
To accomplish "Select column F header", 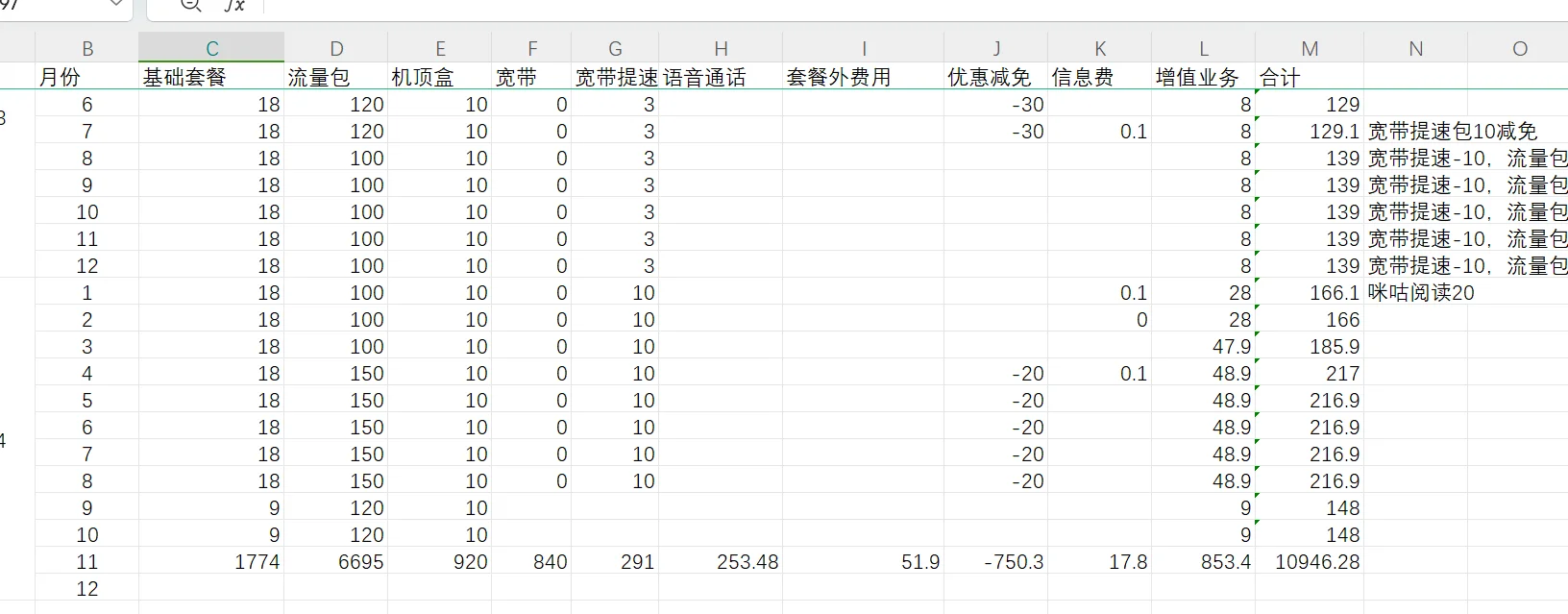I will click(531, 49).
